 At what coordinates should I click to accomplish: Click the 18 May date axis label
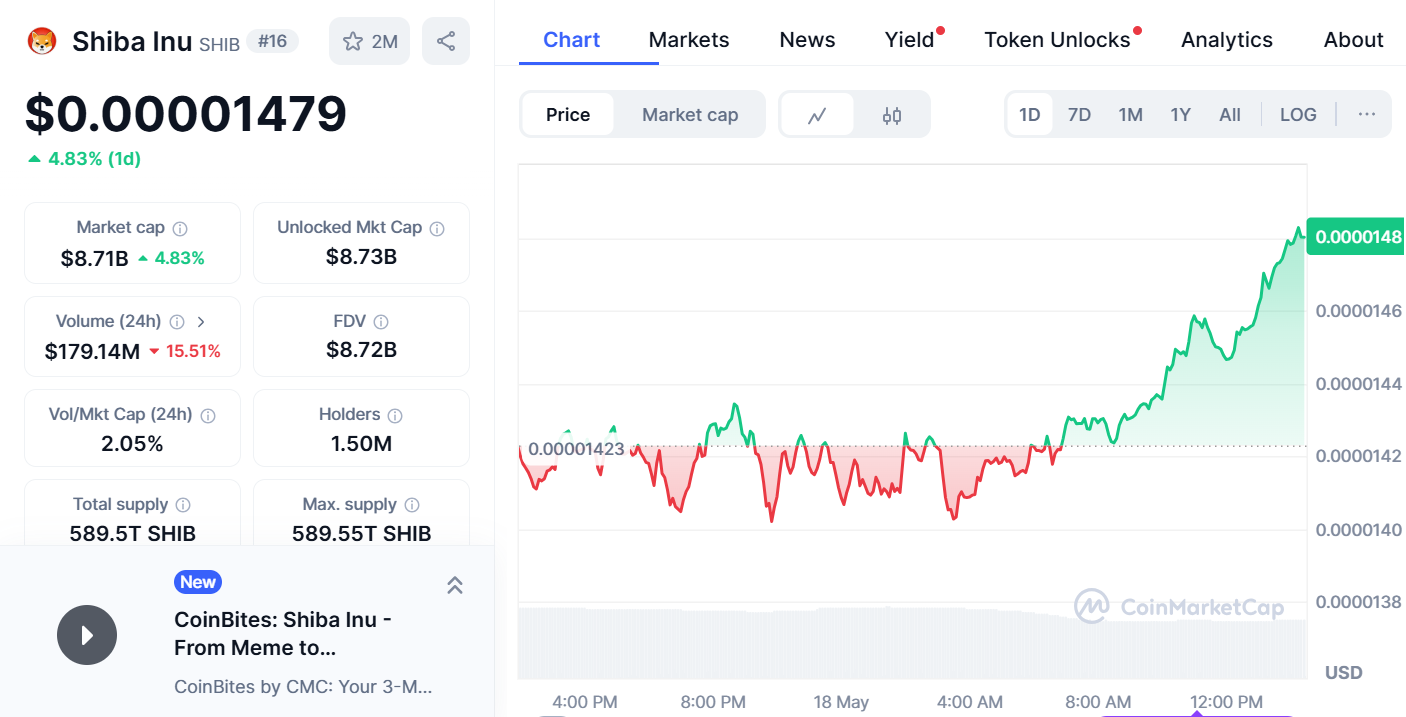click(x=841, y=702)
